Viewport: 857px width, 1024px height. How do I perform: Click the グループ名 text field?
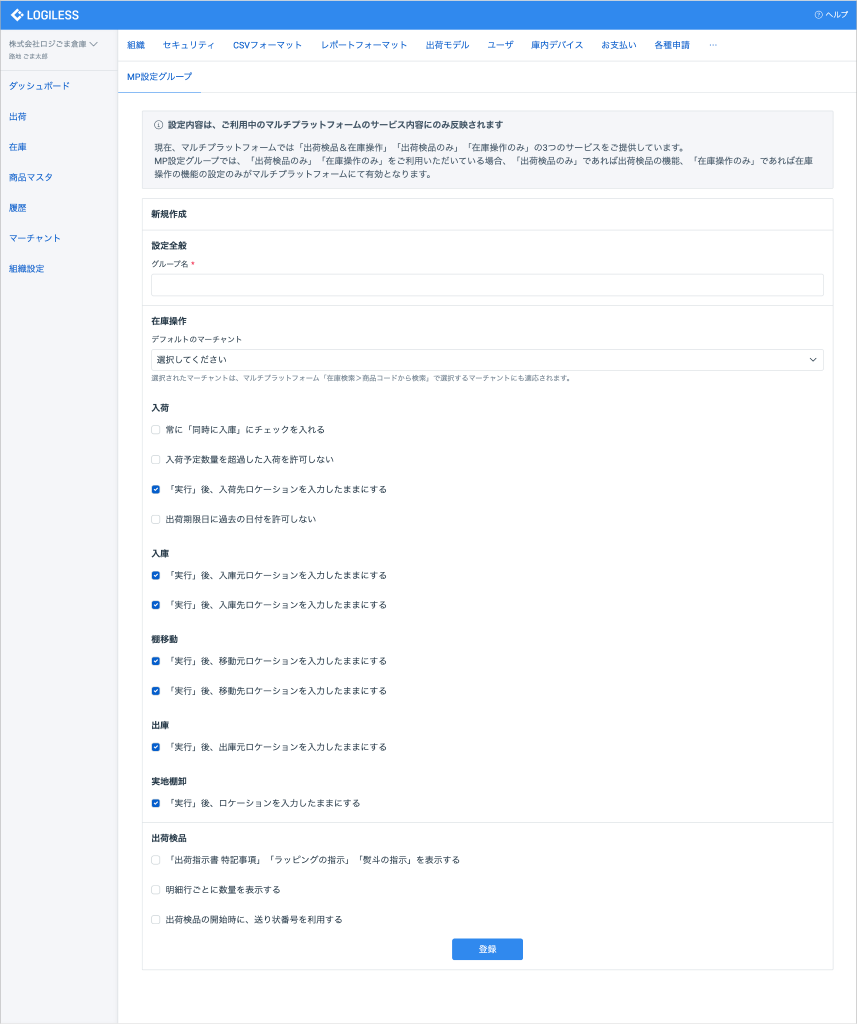point(487,285)
